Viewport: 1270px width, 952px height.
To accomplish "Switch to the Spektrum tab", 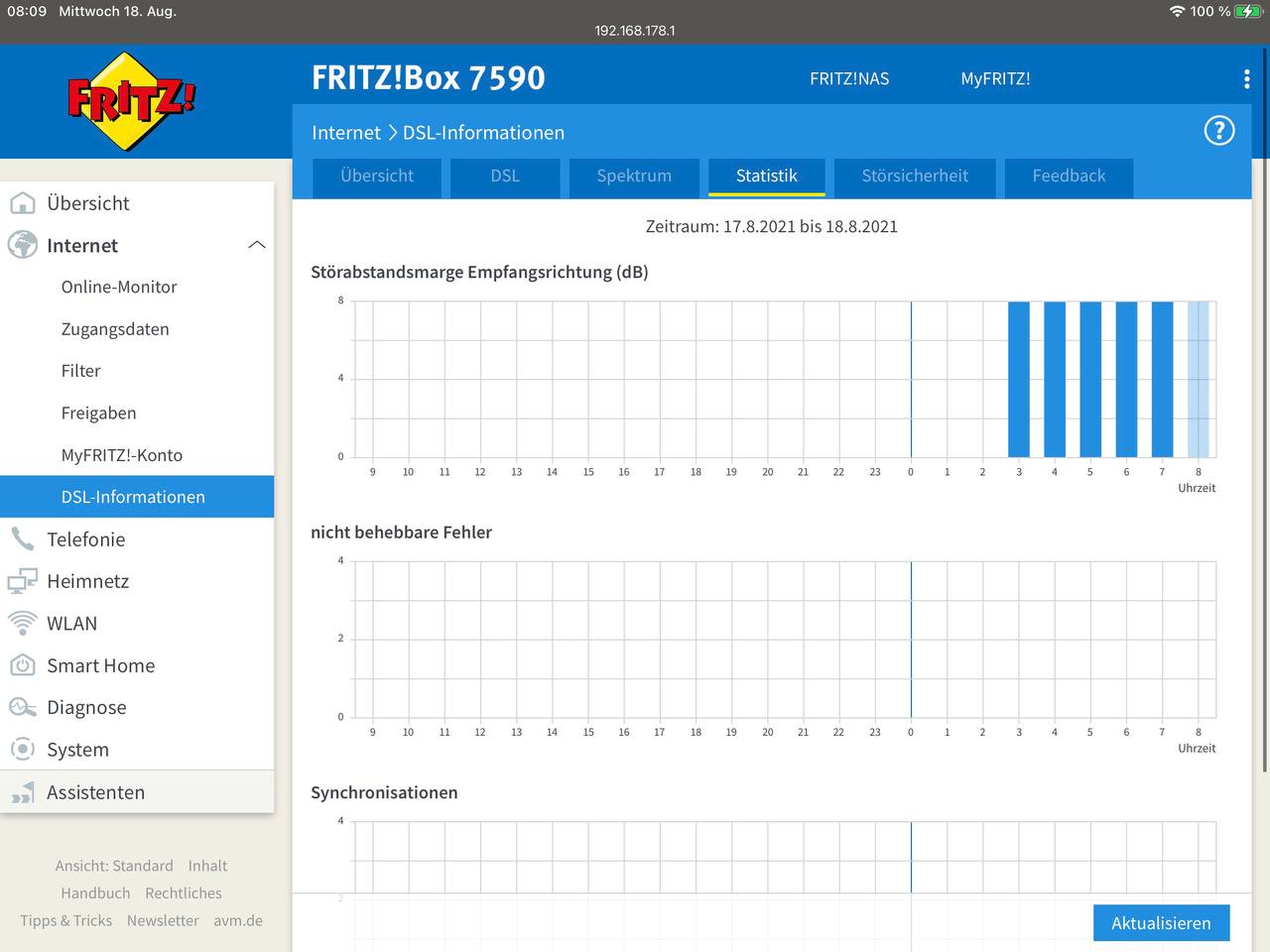I will coord(634,177).
